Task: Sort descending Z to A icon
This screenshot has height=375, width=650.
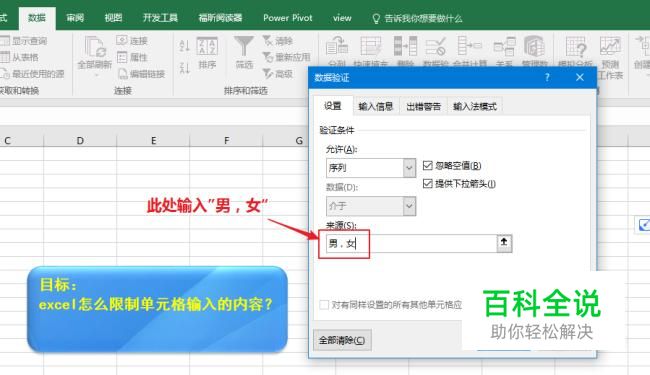Action: tap(184, 68)
